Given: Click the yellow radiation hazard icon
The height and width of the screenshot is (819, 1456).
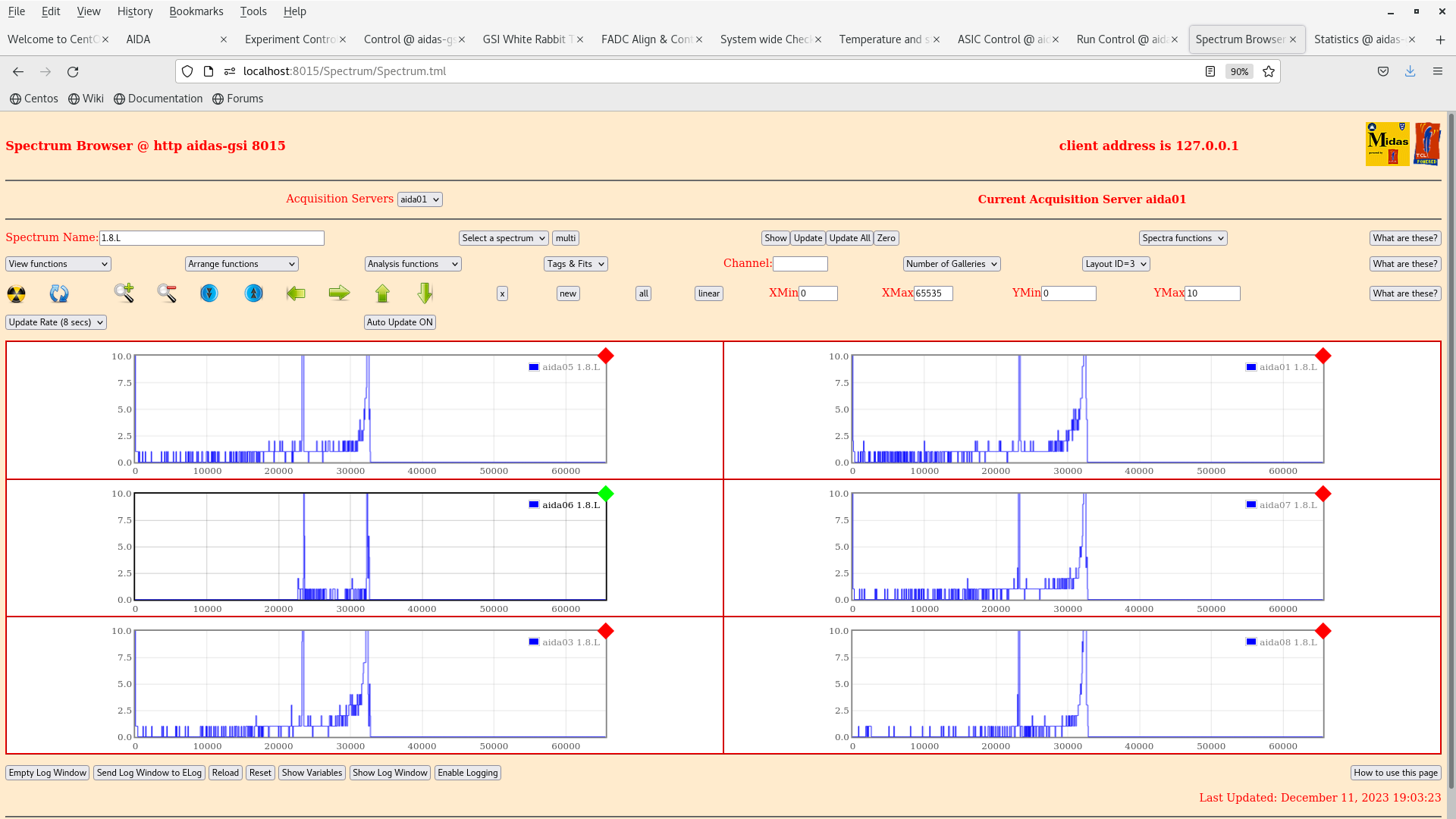Looking at the screenshot, I should tap(16, 293).
